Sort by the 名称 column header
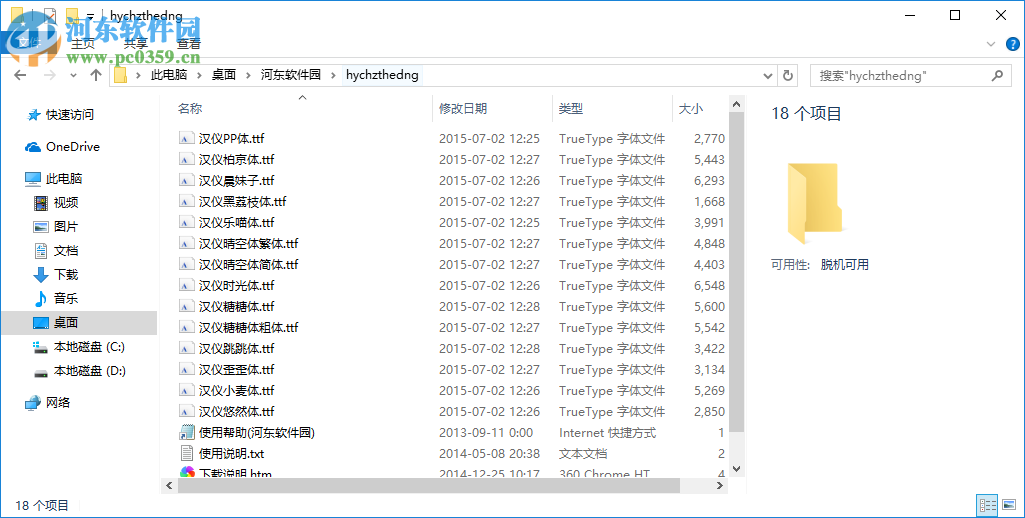Viewport: 1025px width, 518px height. pos(190,109)
